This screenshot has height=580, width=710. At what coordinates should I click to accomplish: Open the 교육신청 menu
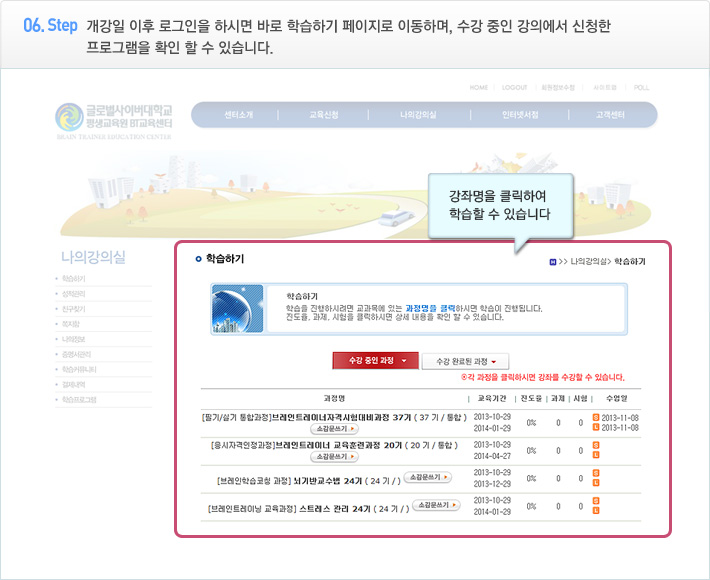tap(324, 115)
